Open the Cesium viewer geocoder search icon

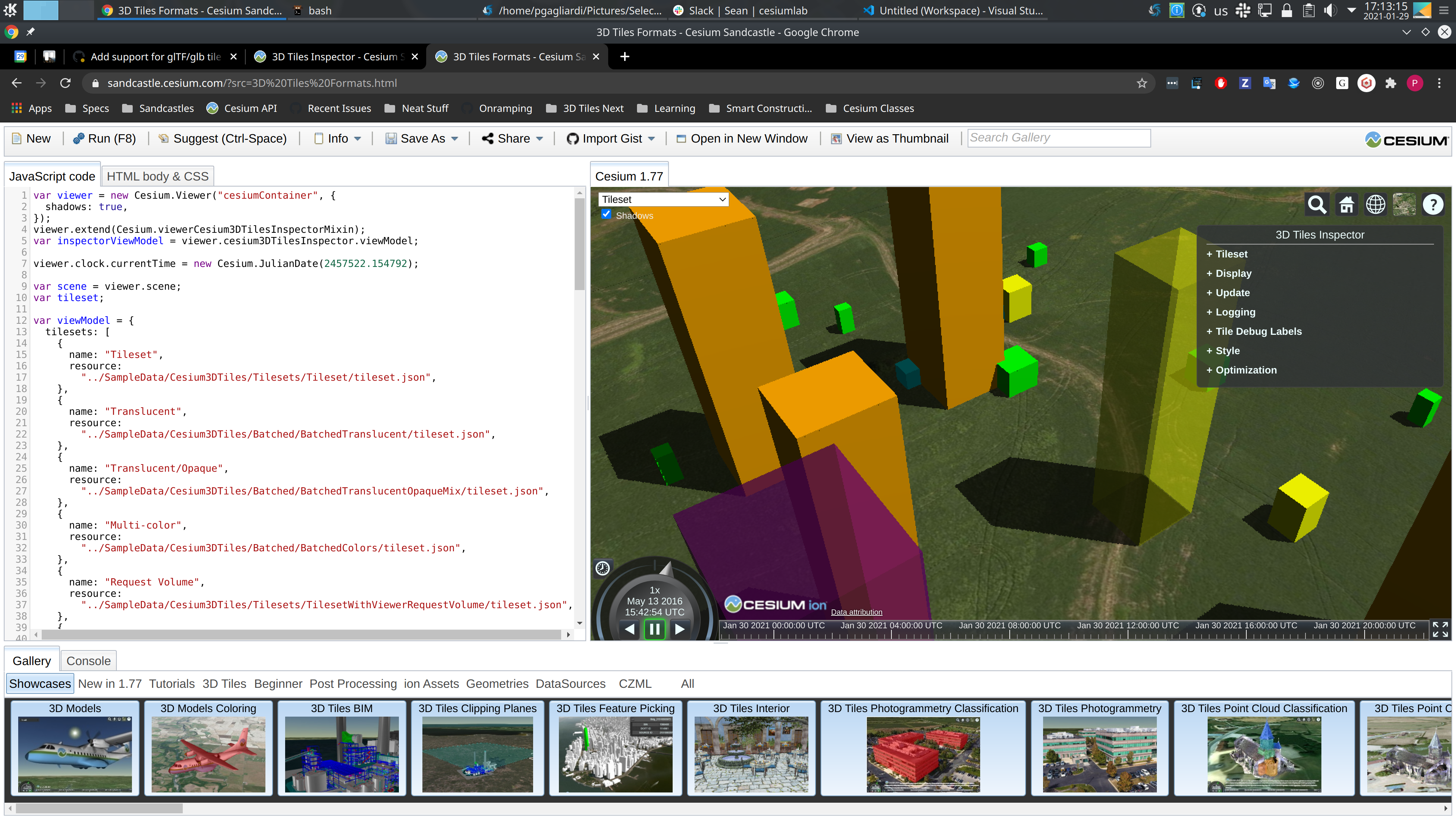1316,205
